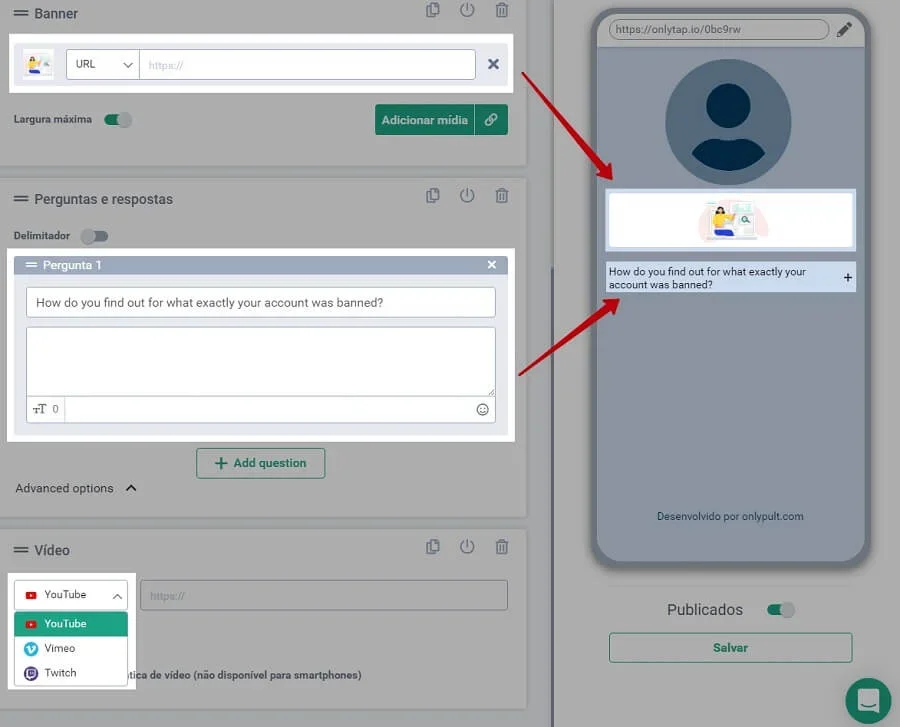Edit the onlytap.io URL with pencil icon
This screenshot has height=727, width=900.
click(x=845, y=30)
